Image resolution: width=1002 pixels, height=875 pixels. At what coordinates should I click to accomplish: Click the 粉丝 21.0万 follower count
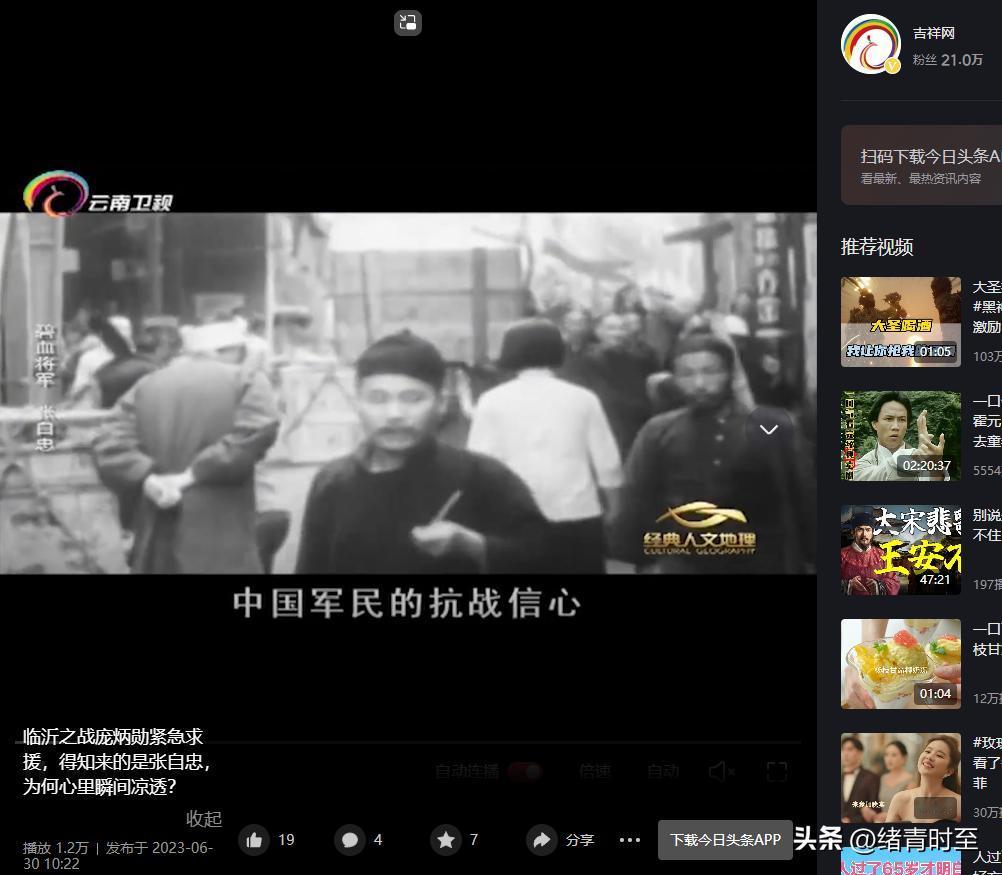[948, 60]
